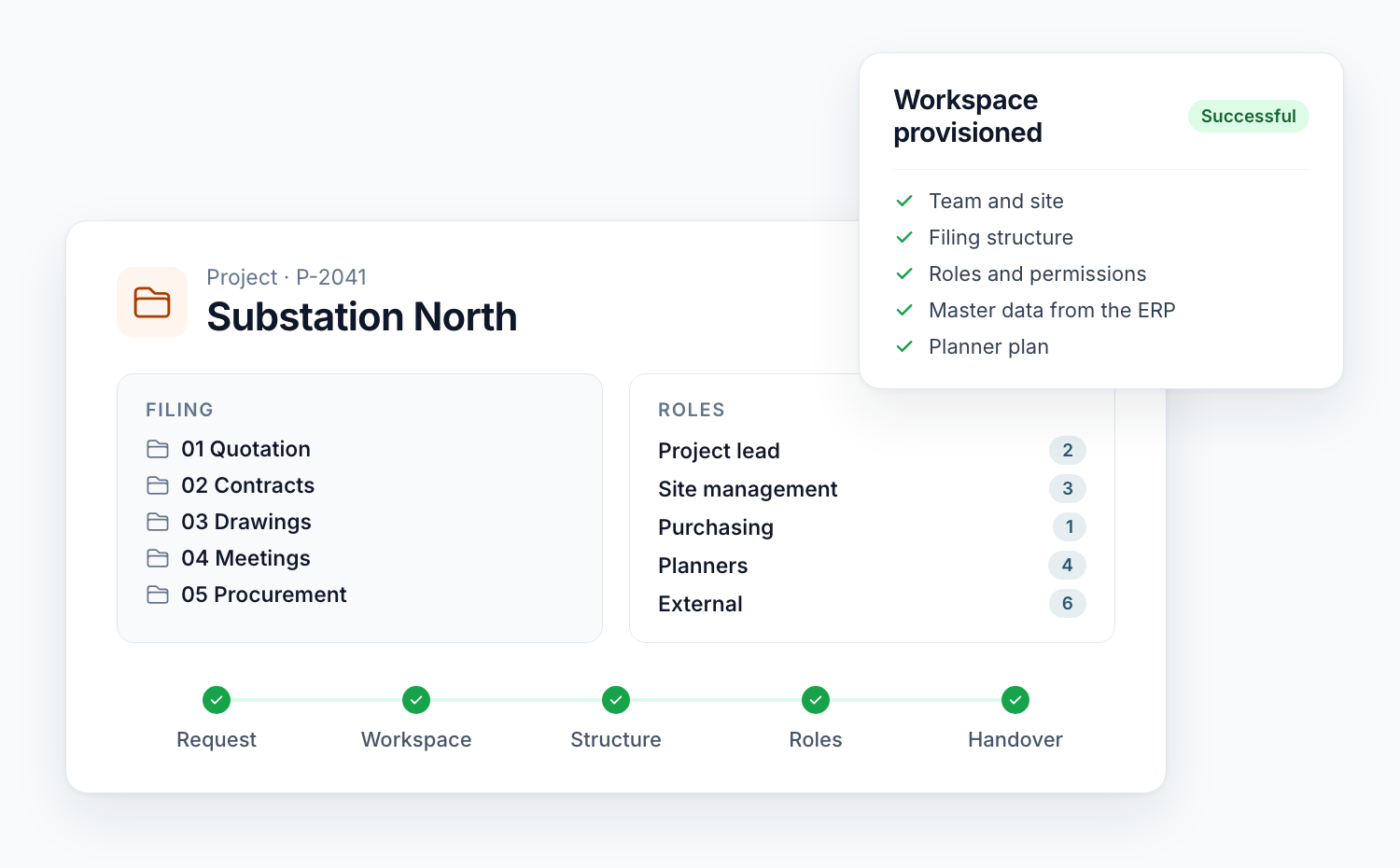Click the green check above Handover step
1400x868 pixels.
[1015, 700]
